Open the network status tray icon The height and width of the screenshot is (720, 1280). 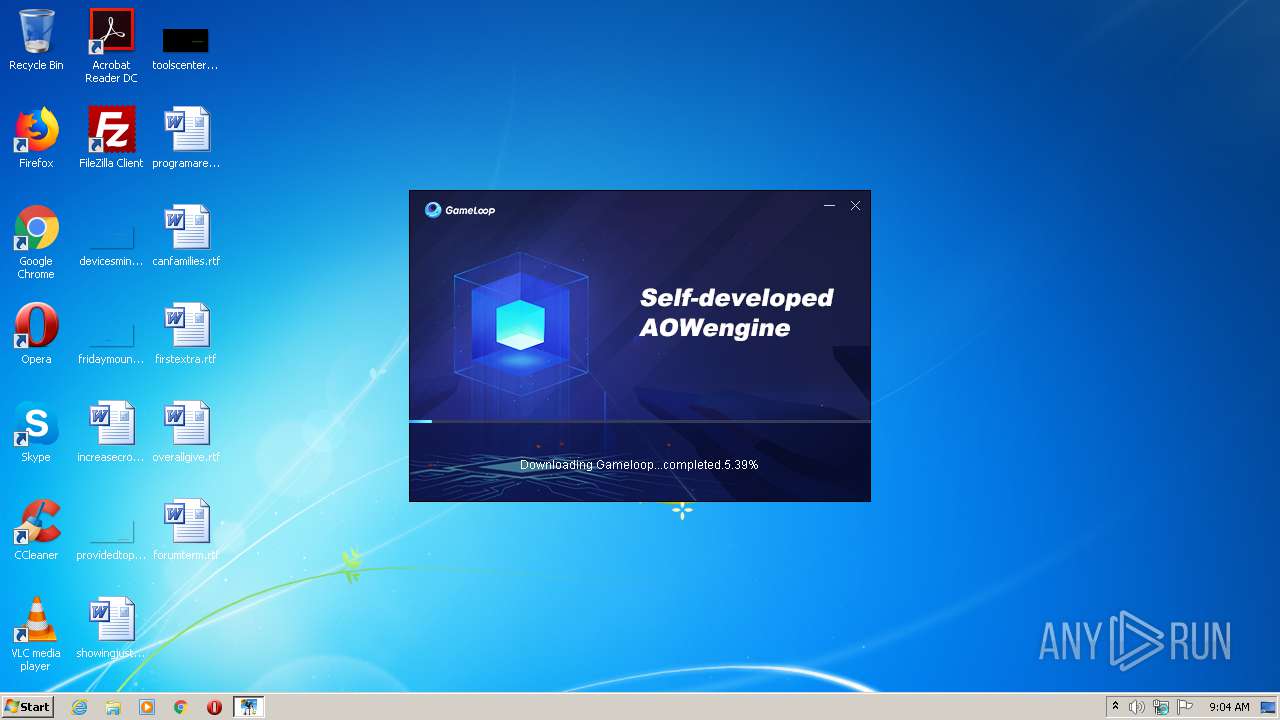1161,707
